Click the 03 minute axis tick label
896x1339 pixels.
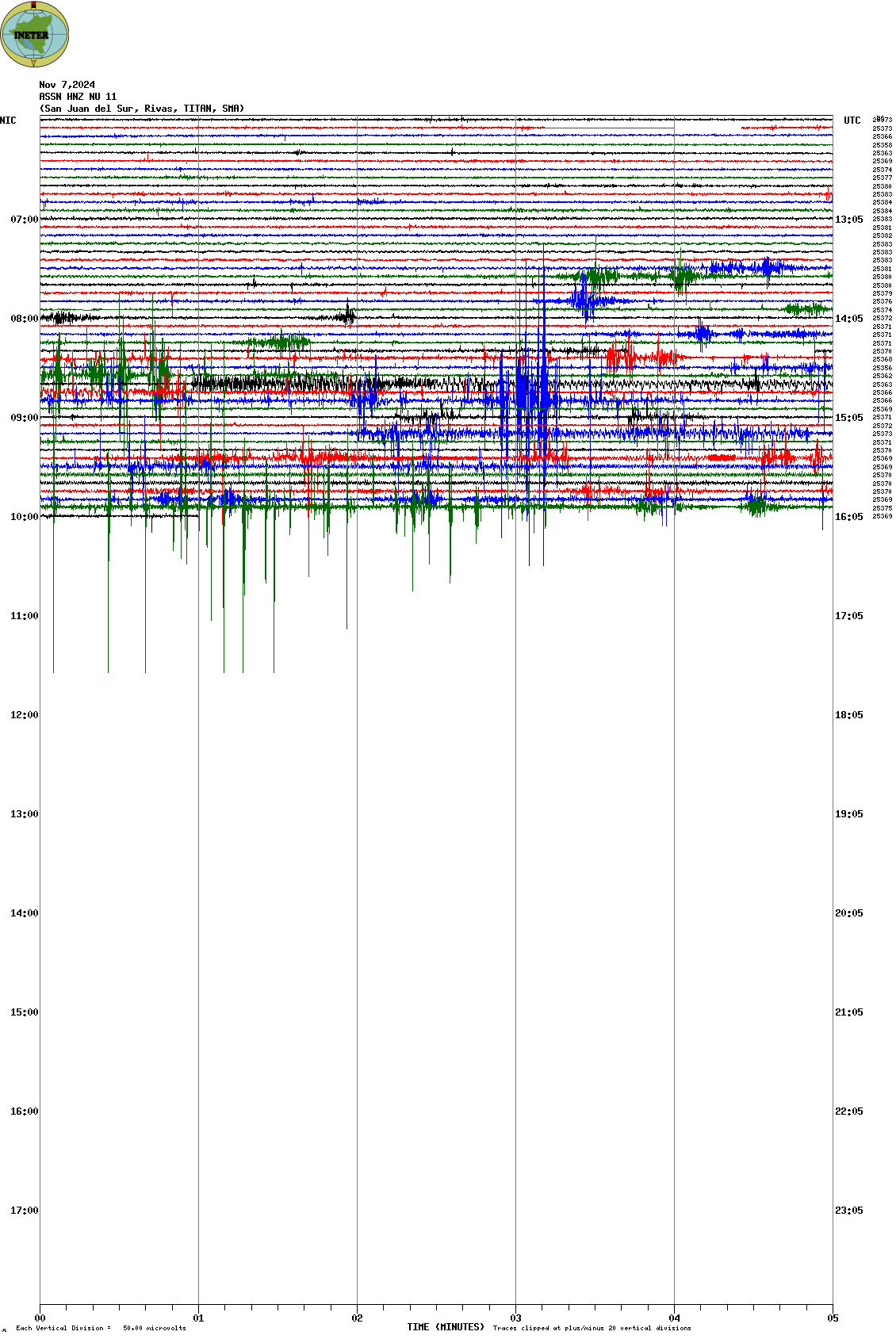click(515, 1318)
